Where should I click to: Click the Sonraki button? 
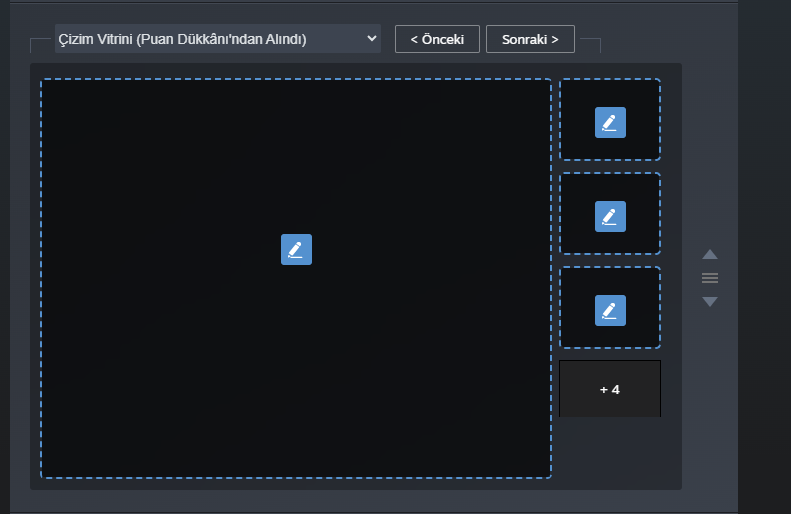(530, 39)
